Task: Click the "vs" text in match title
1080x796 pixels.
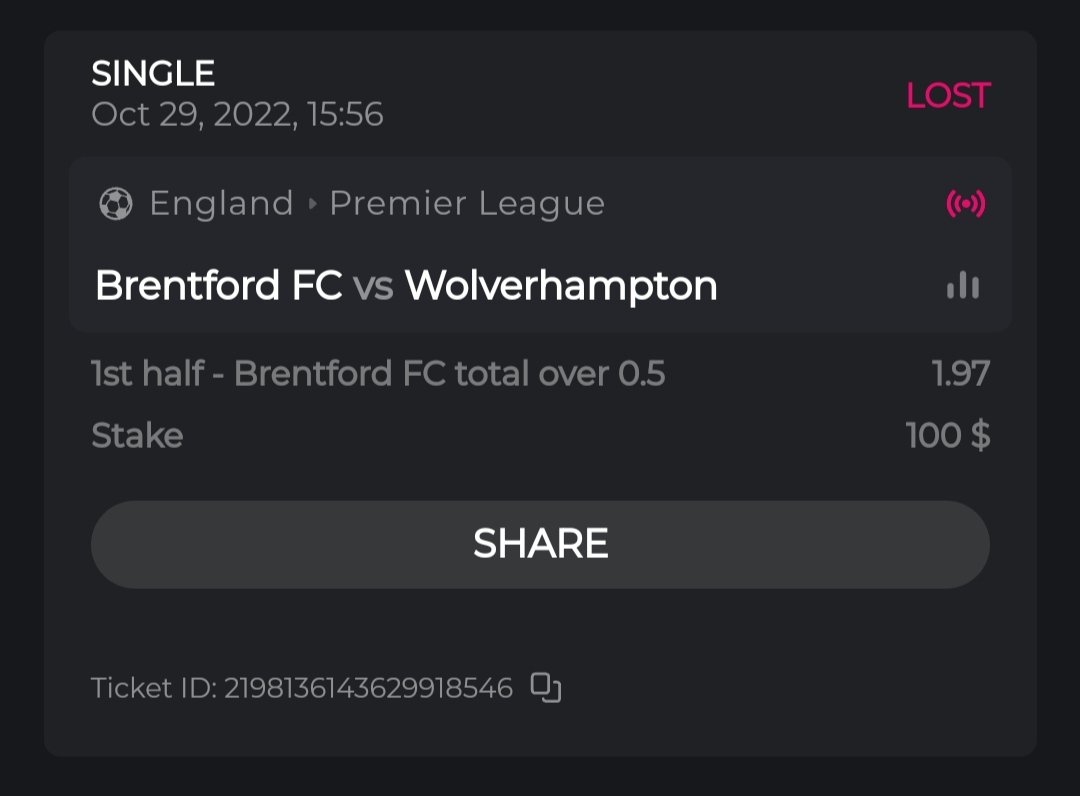Action: pos(373,287)
